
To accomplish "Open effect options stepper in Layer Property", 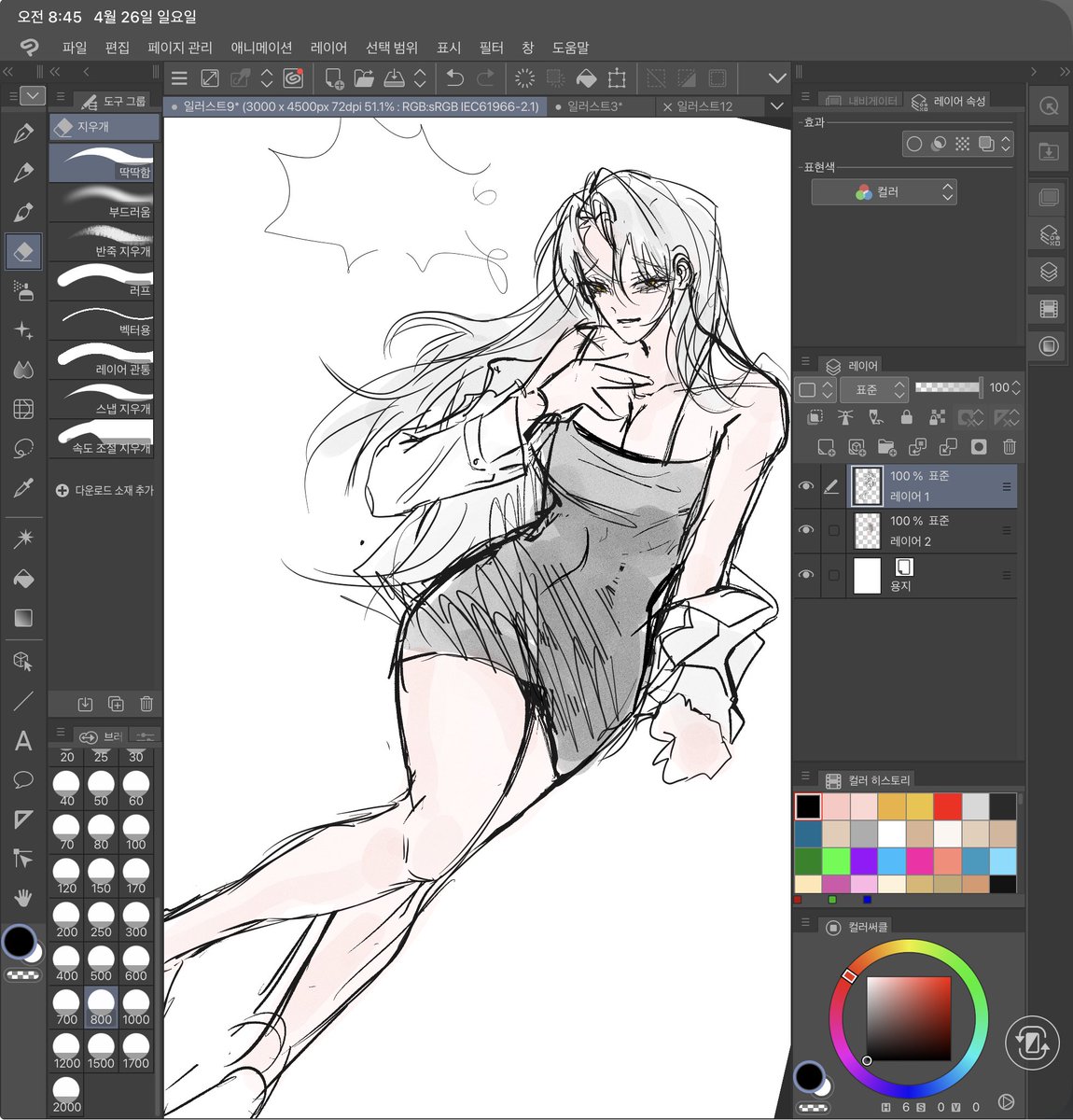I will pos(1006,144).
